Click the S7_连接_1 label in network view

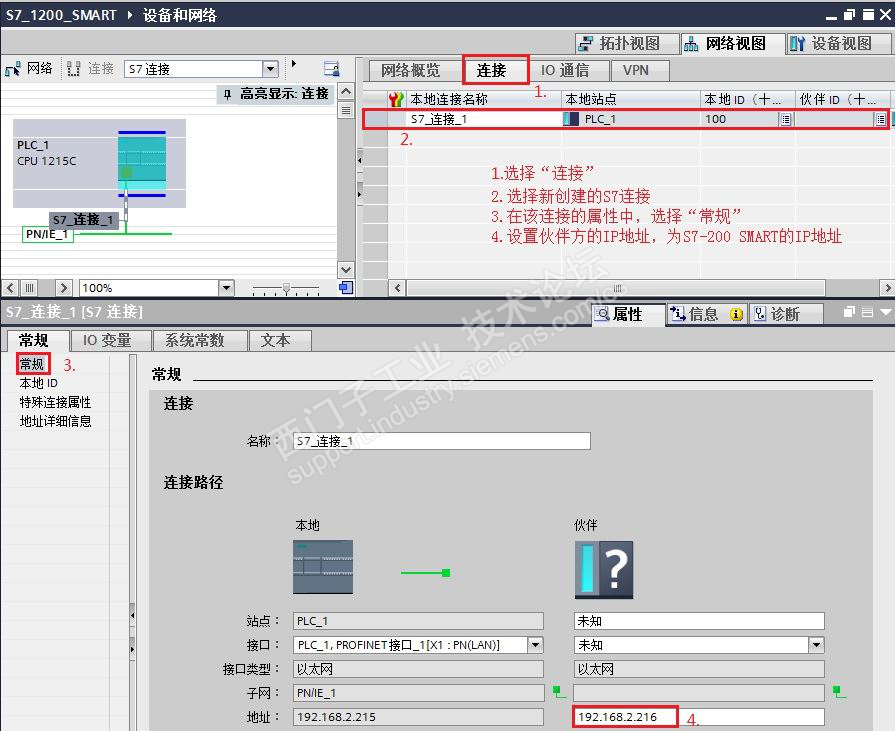tap(83, 220)
